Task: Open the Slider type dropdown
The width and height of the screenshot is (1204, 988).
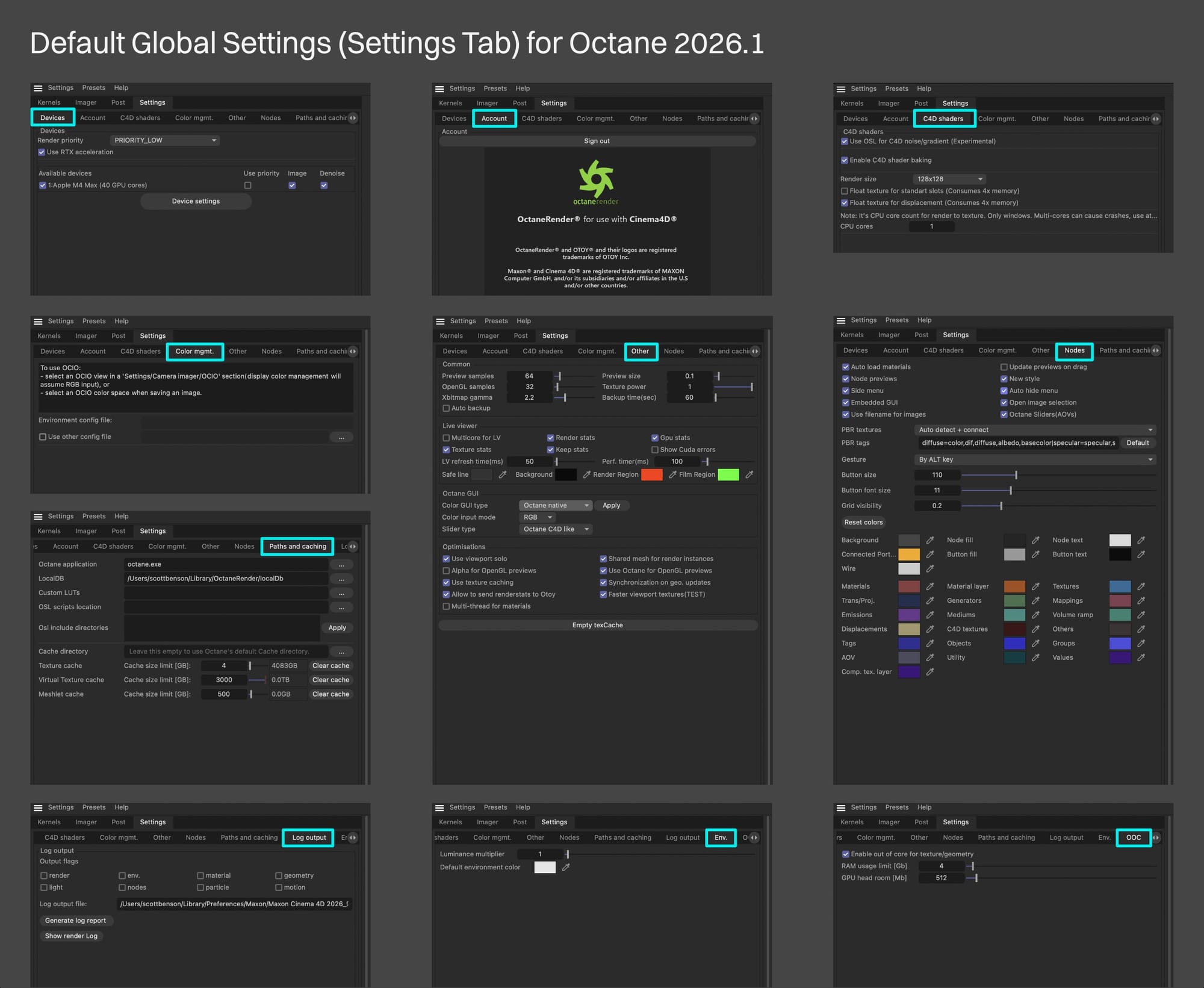Action: pos(556,529)
